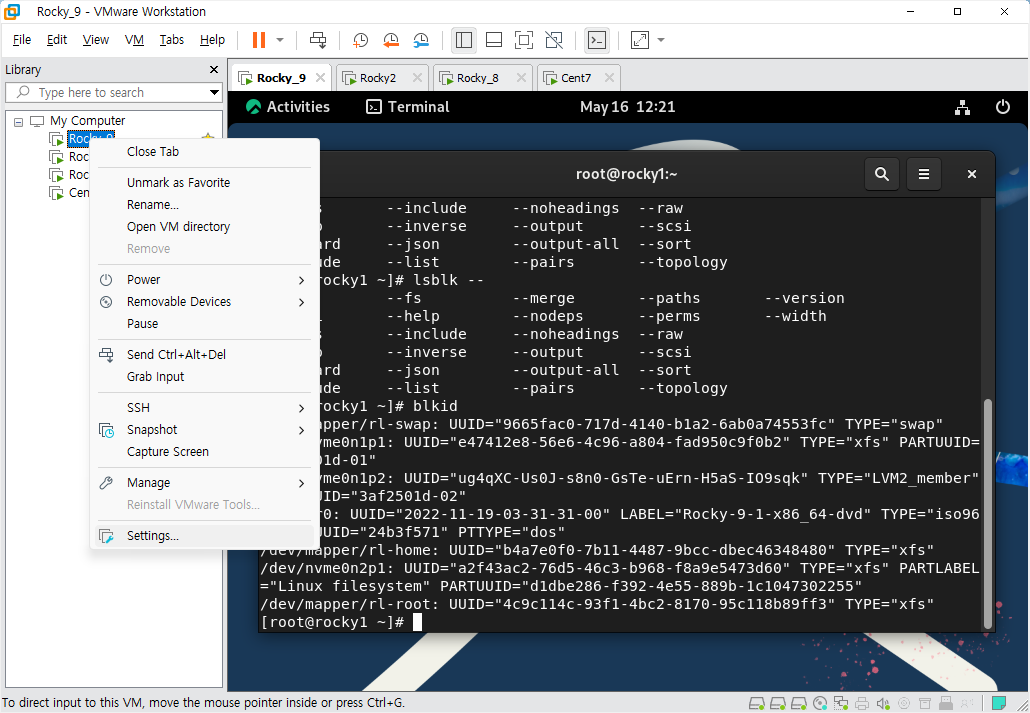This screenshot has height=713, width=1030.
Task: Select My Computer in the library
Action: (87, 121)
